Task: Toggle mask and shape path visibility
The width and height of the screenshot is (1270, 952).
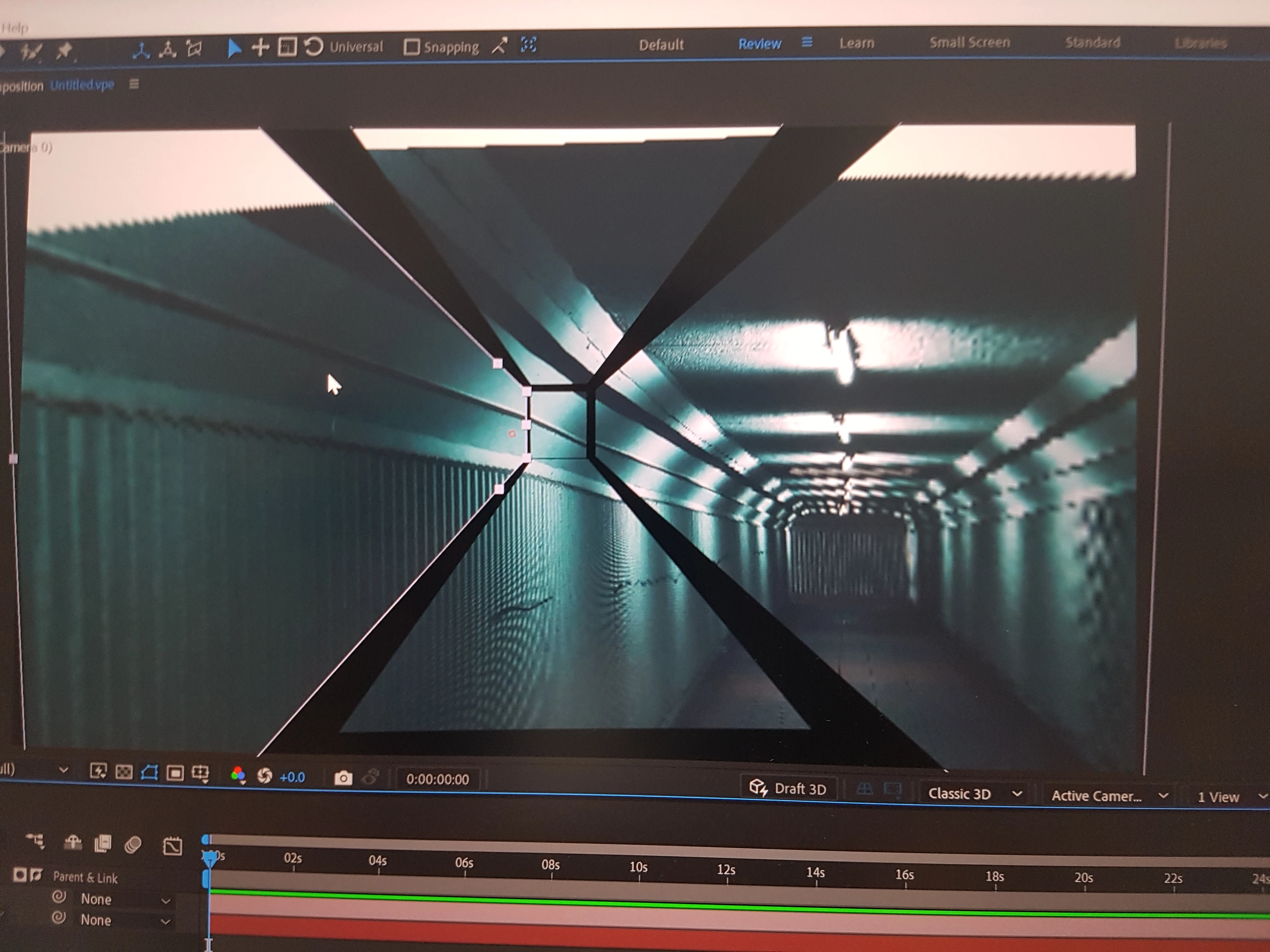Action: pyautogui.click(x=149, y=772)
